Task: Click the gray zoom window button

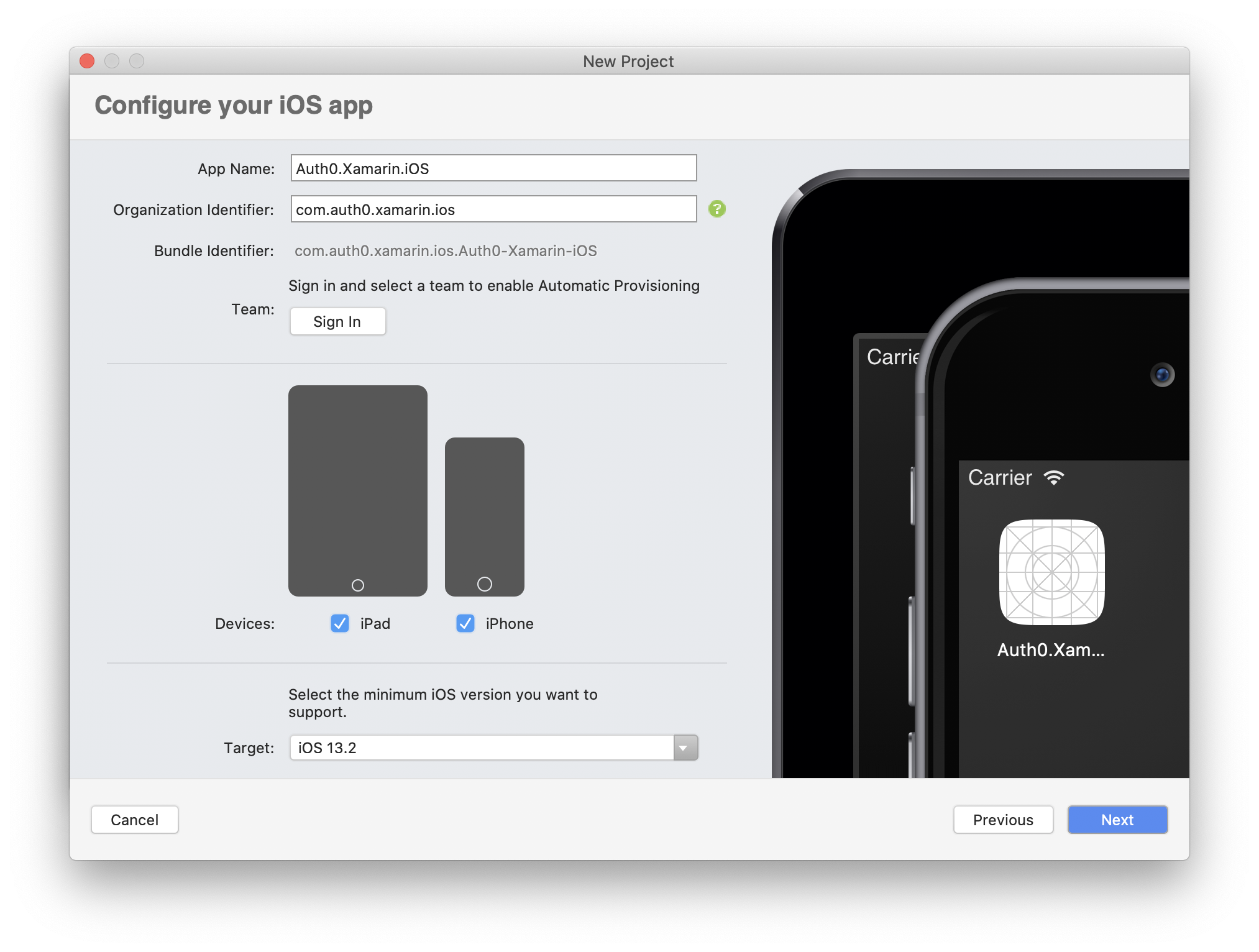Action: click(x=137, y=61)
